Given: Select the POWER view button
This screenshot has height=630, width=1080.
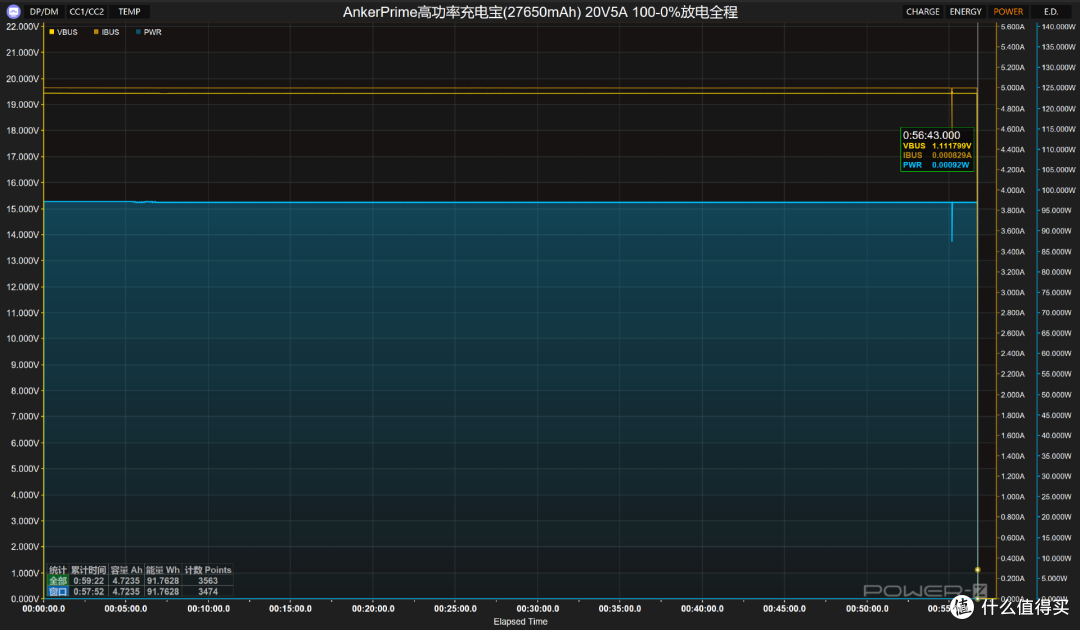Looking at the screenshot, I should pos(1008,12).
